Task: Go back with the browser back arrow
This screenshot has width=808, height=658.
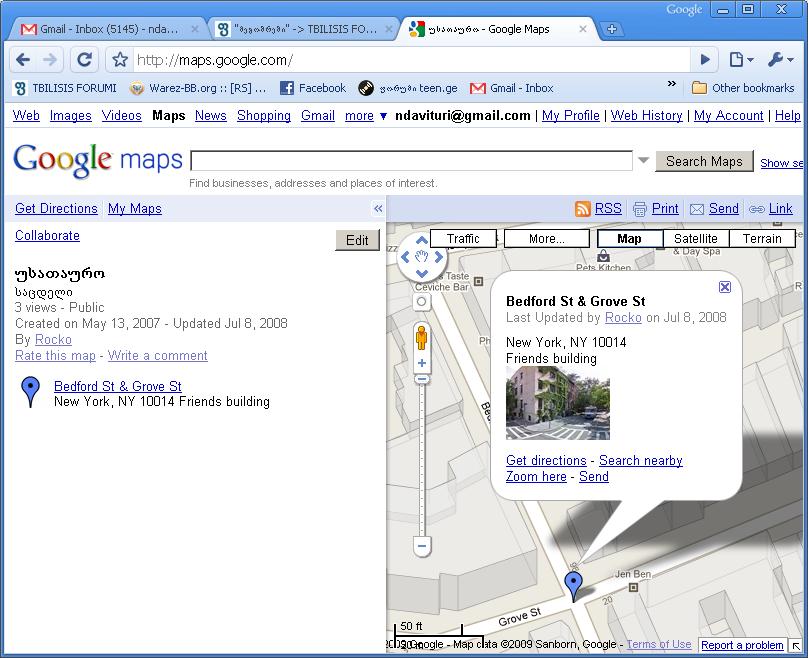Action: 23,60
